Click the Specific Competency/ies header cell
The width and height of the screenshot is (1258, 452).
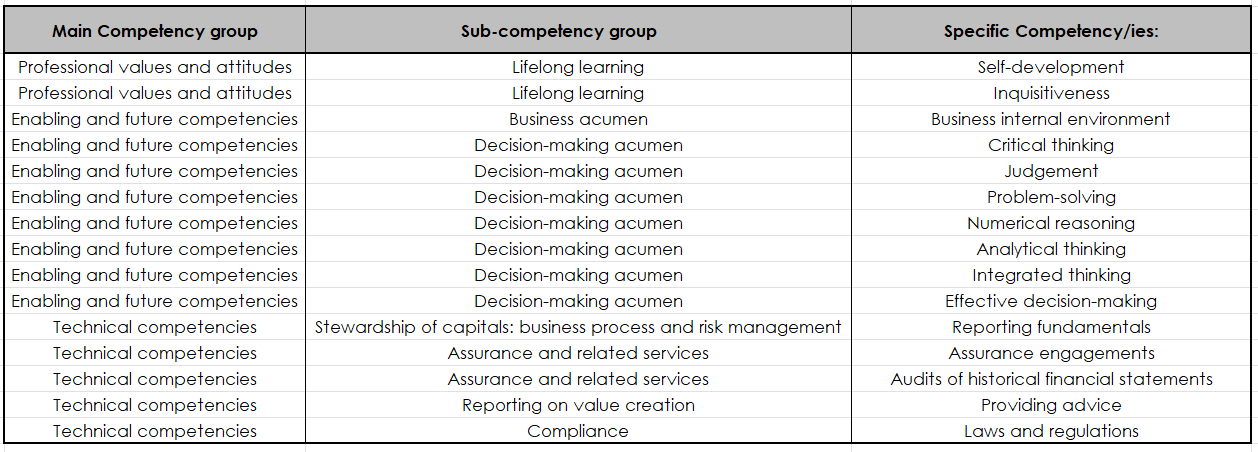1051,31
